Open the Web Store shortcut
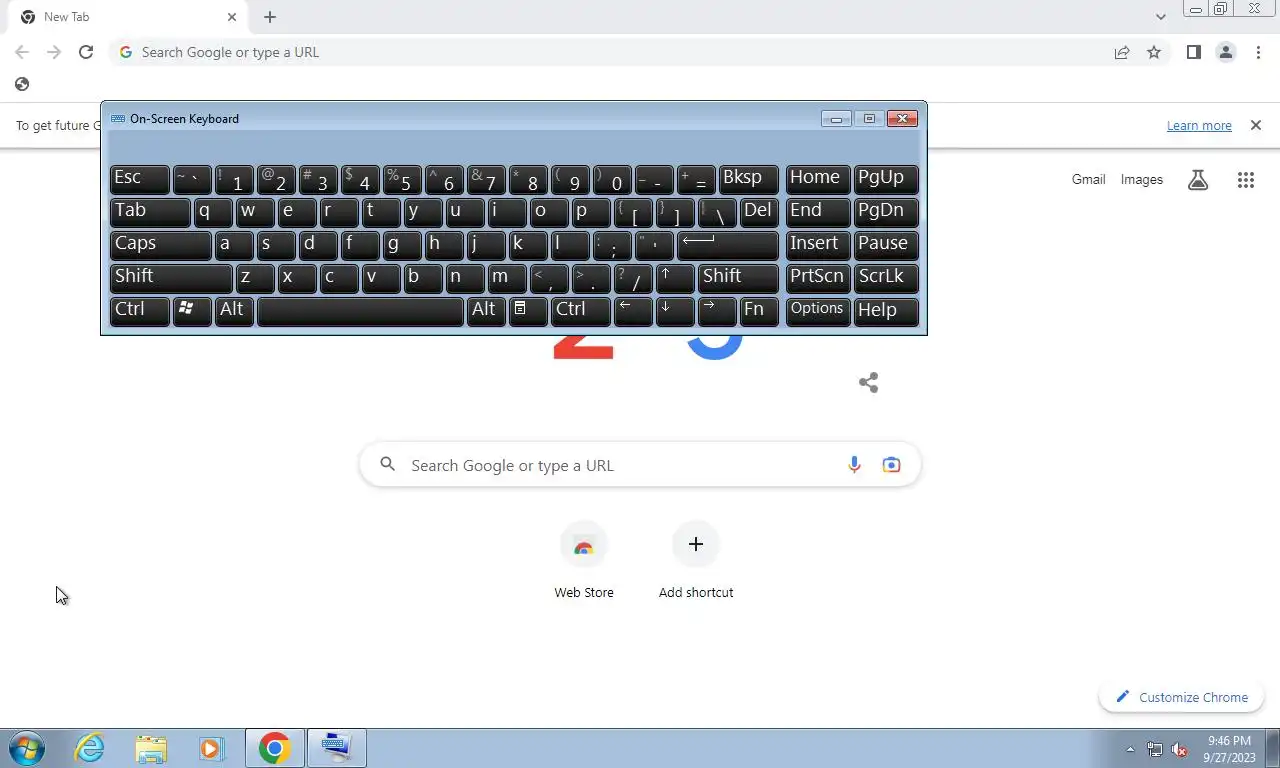This screenshot has width=1280, height=768. (584, 561)
